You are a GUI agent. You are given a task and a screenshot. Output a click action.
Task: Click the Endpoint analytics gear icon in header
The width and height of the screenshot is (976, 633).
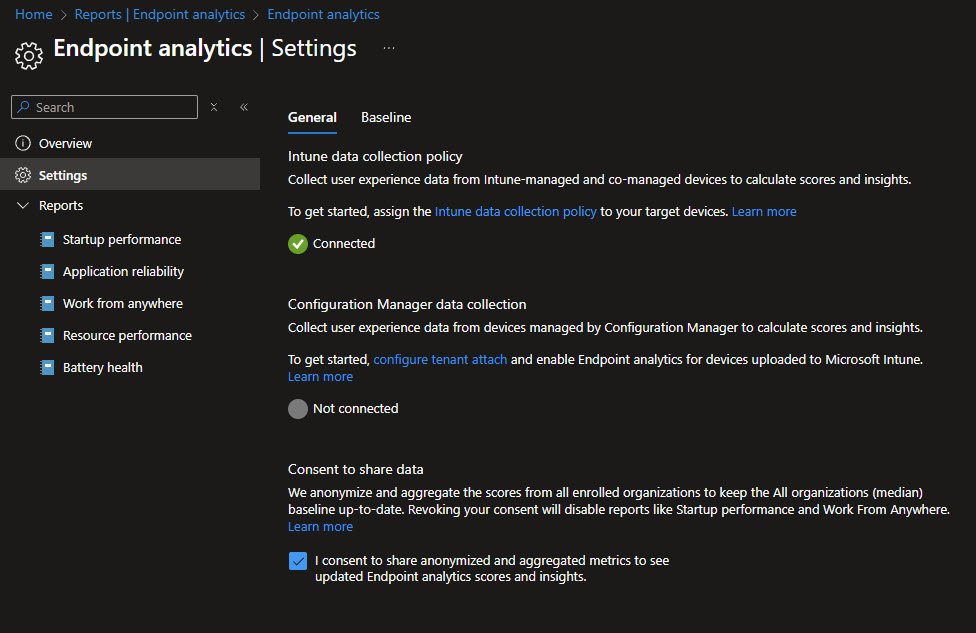tap(29, 55)
